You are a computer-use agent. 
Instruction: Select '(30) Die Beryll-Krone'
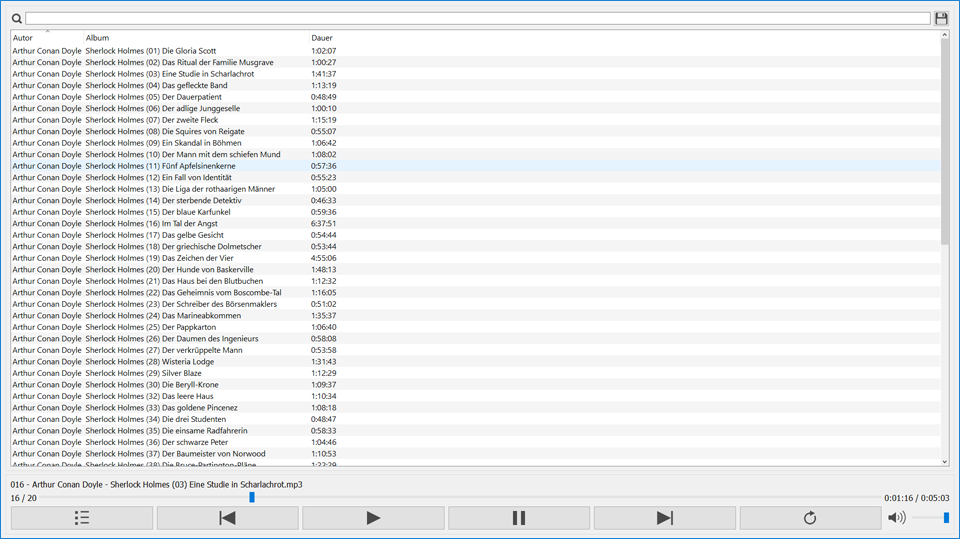pyautogui.click(x=476, y=385)
